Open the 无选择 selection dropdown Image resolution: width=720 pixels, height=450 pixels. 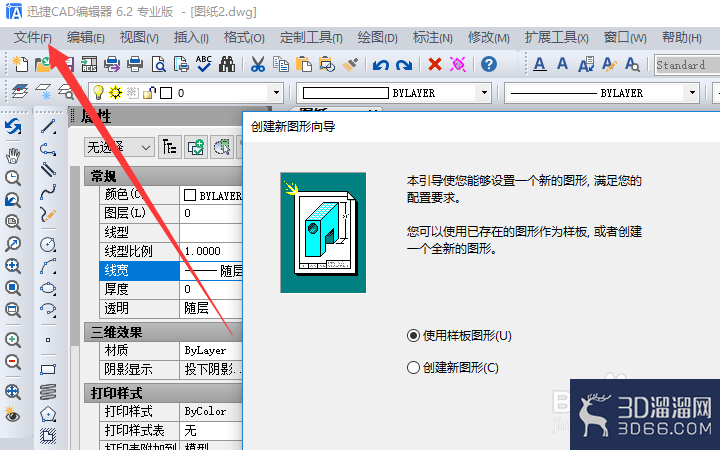119,147
